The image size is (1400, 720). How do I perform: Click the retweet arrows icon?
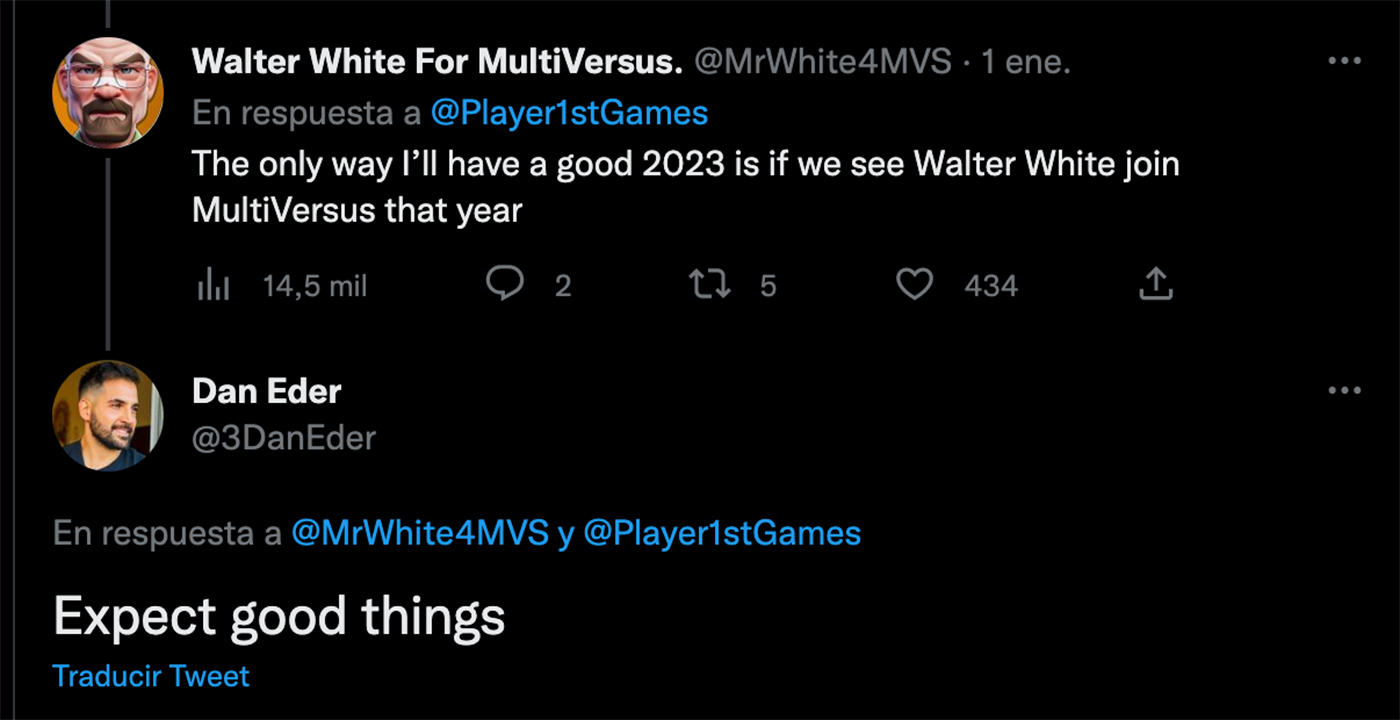711,285
